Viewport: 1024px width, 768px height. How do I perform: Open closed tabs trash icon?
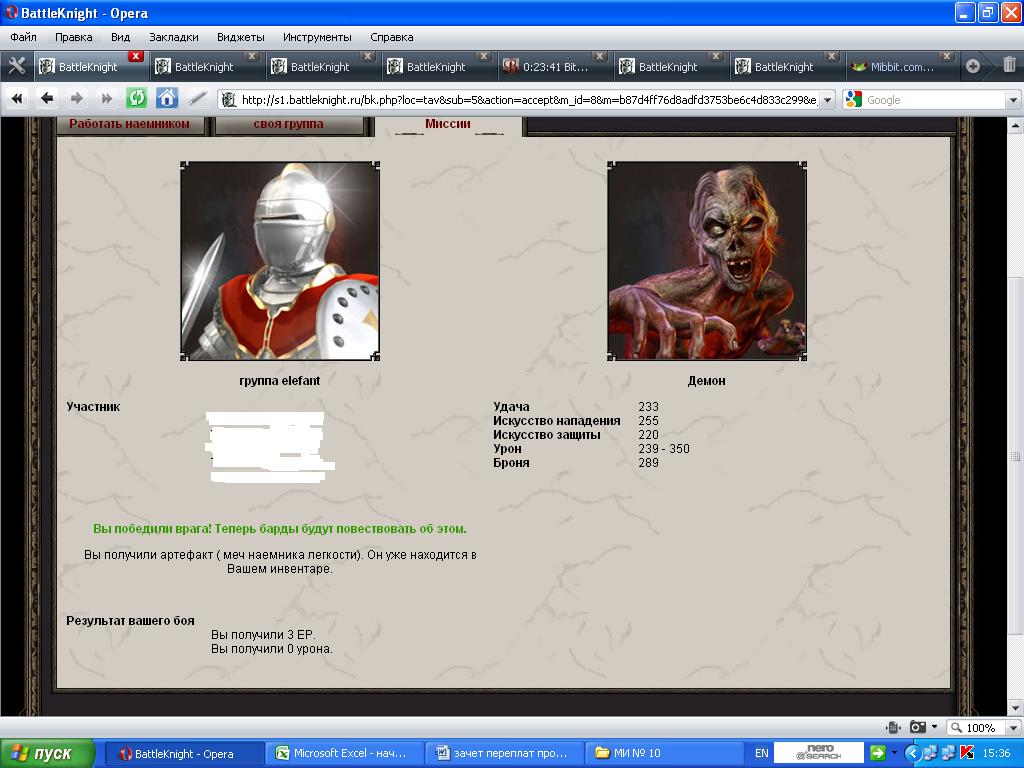pos(1009,65)
